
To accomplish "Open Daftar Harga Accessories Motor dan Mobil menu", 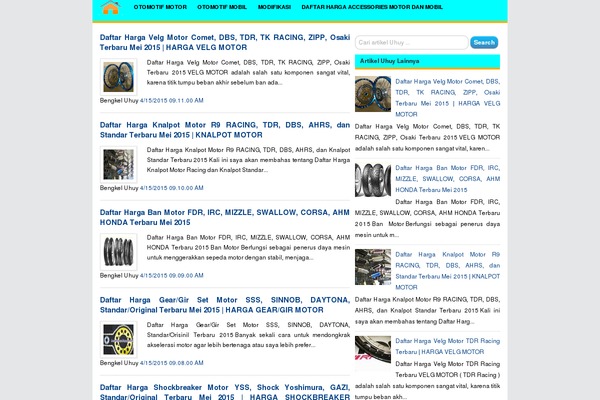I will (x=372, y=7).
